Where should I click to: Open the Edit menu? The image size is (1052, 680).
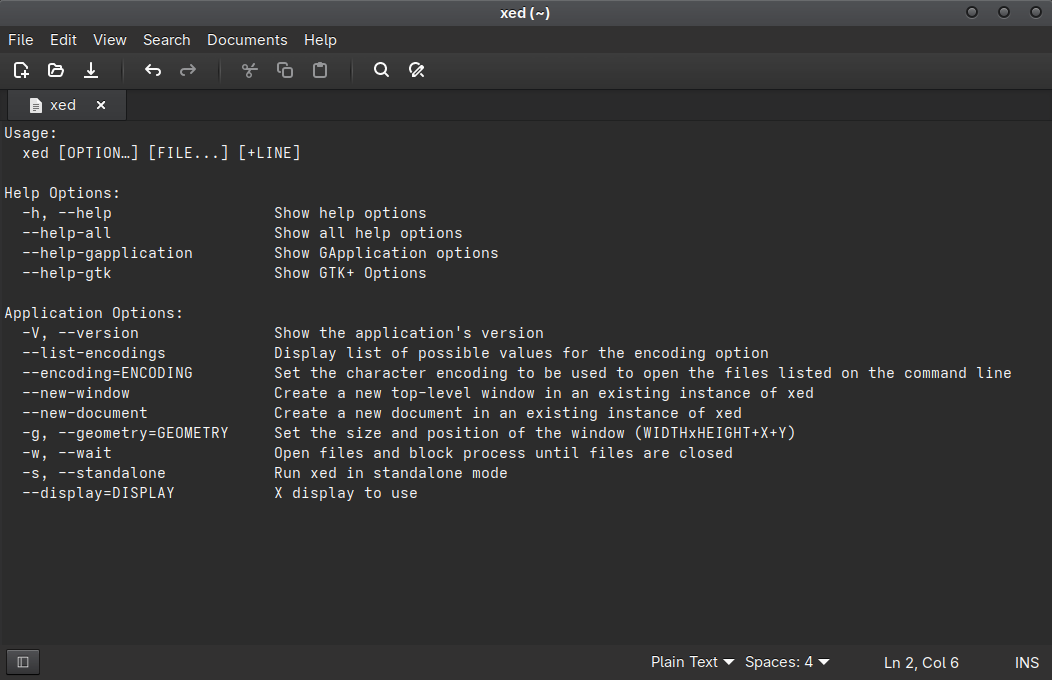coord(63,40)
